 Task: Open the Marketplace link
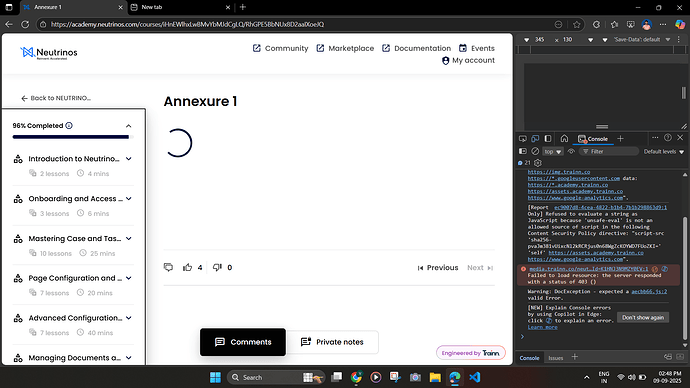point(345,48)
